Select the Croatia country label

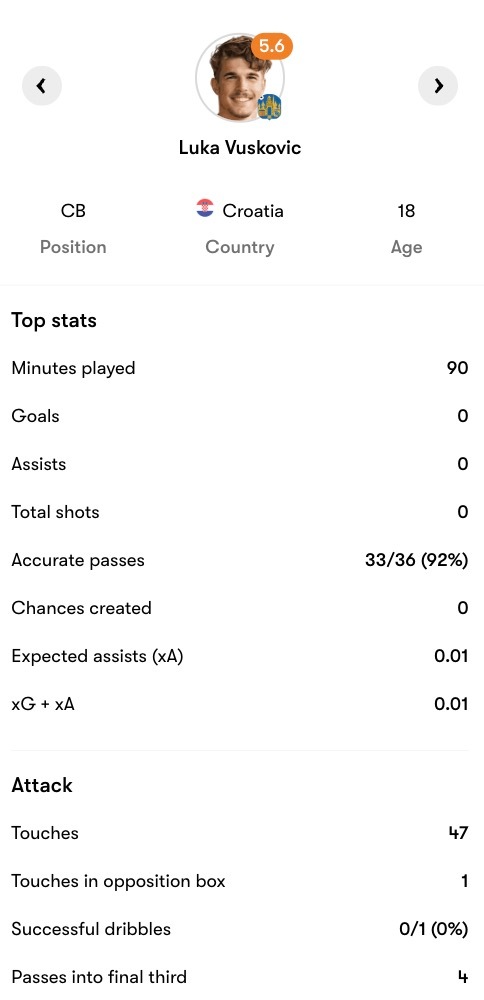click(253, 210)
